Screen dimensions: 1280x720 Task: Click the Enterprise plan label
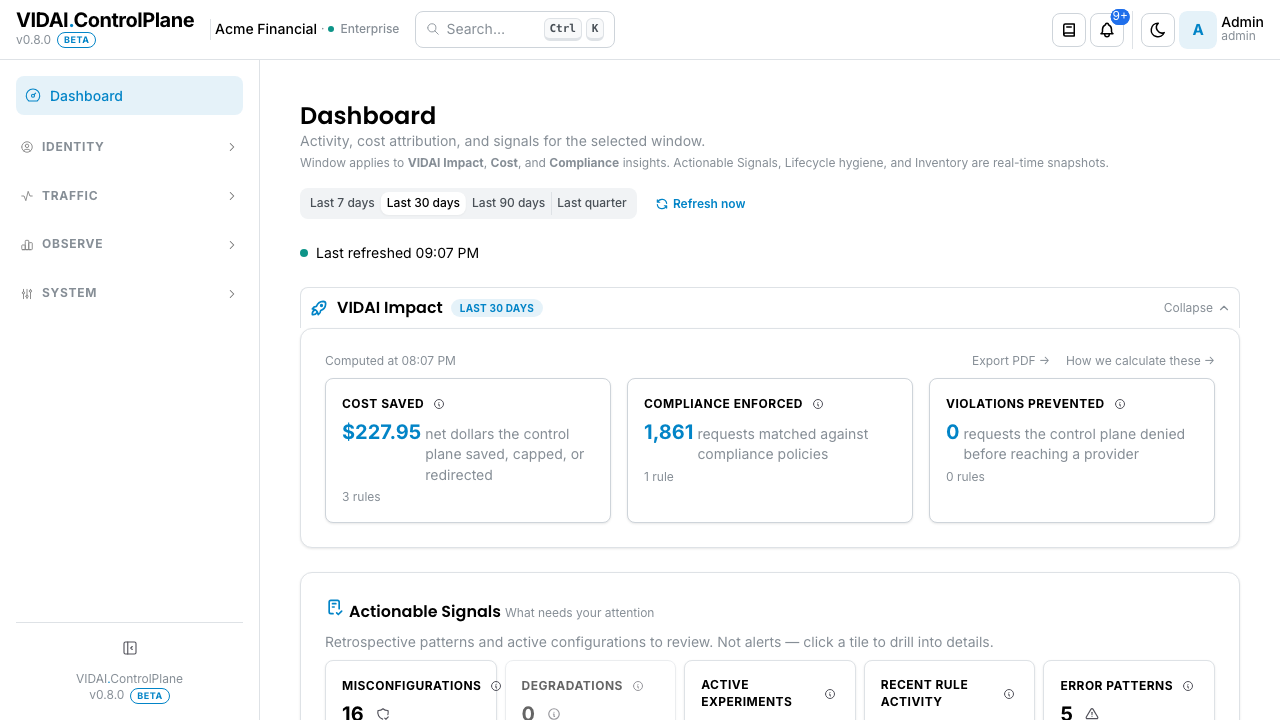(x=370, y=29)
